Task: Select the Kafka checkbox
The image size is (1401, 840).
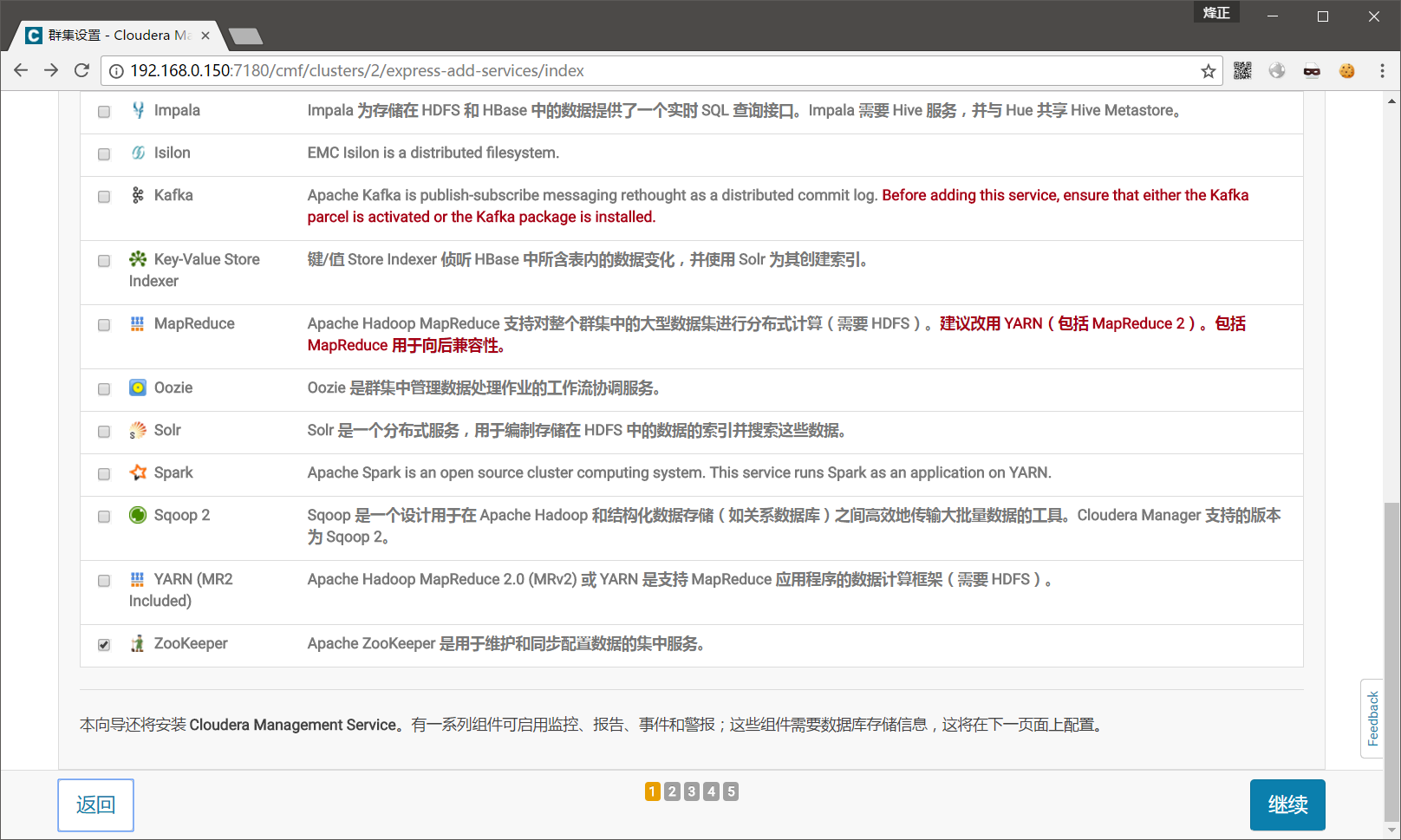Action: click(x=104, y=197)
